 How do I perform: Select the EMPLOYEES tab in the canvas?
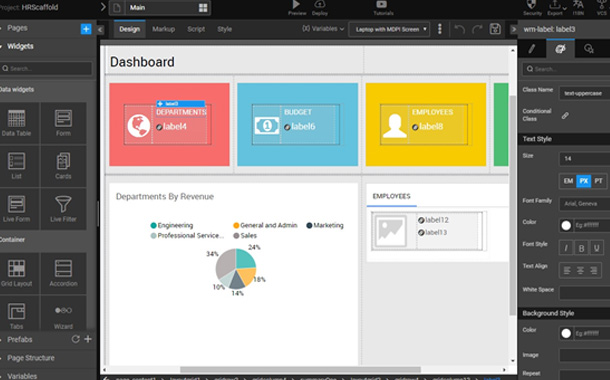click(391, 196)
